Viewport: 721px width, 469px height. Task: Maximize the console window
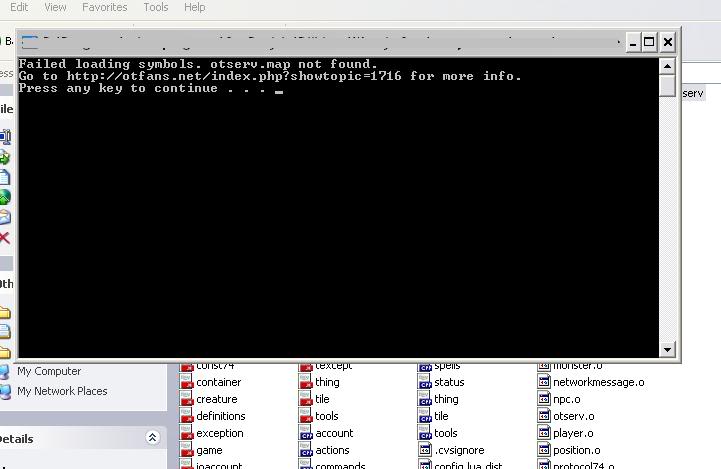(x=649, y=42)
